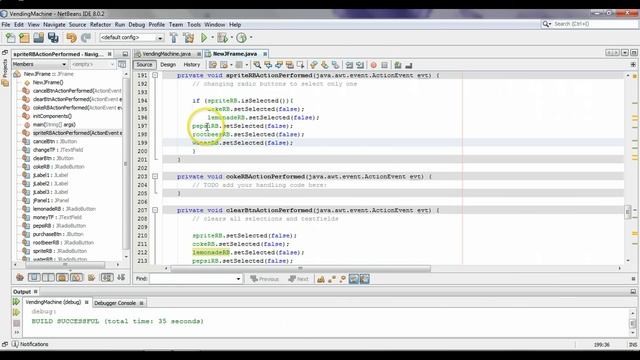Open the Navigate menu
640x360 pixels.
(54, 25)
